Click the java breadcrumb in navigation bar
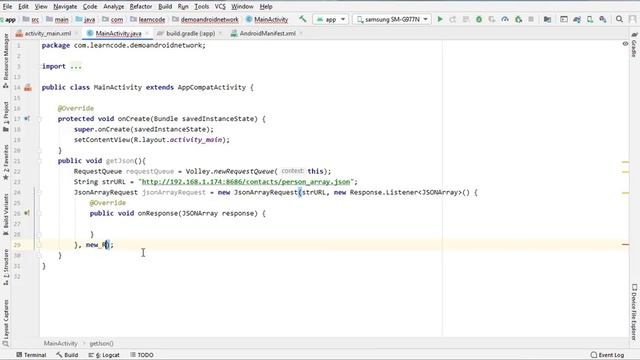Screen dimensions: 640x360 tap(85, 20)
